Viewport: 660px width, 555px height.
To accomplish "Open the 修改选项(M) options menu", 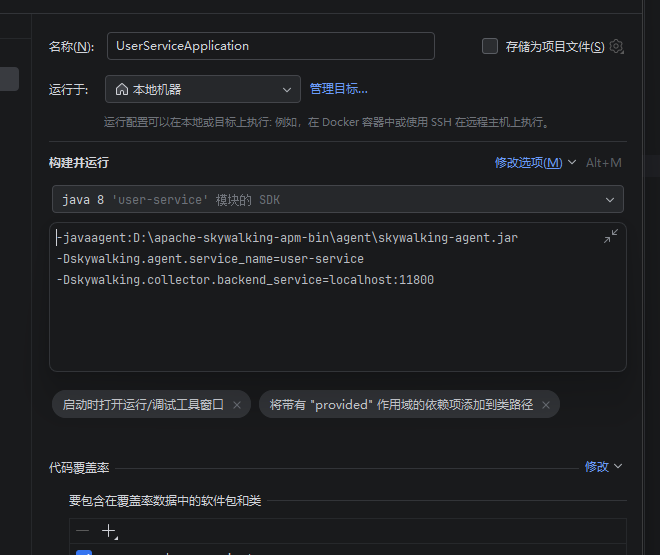I will click(535, 162).
